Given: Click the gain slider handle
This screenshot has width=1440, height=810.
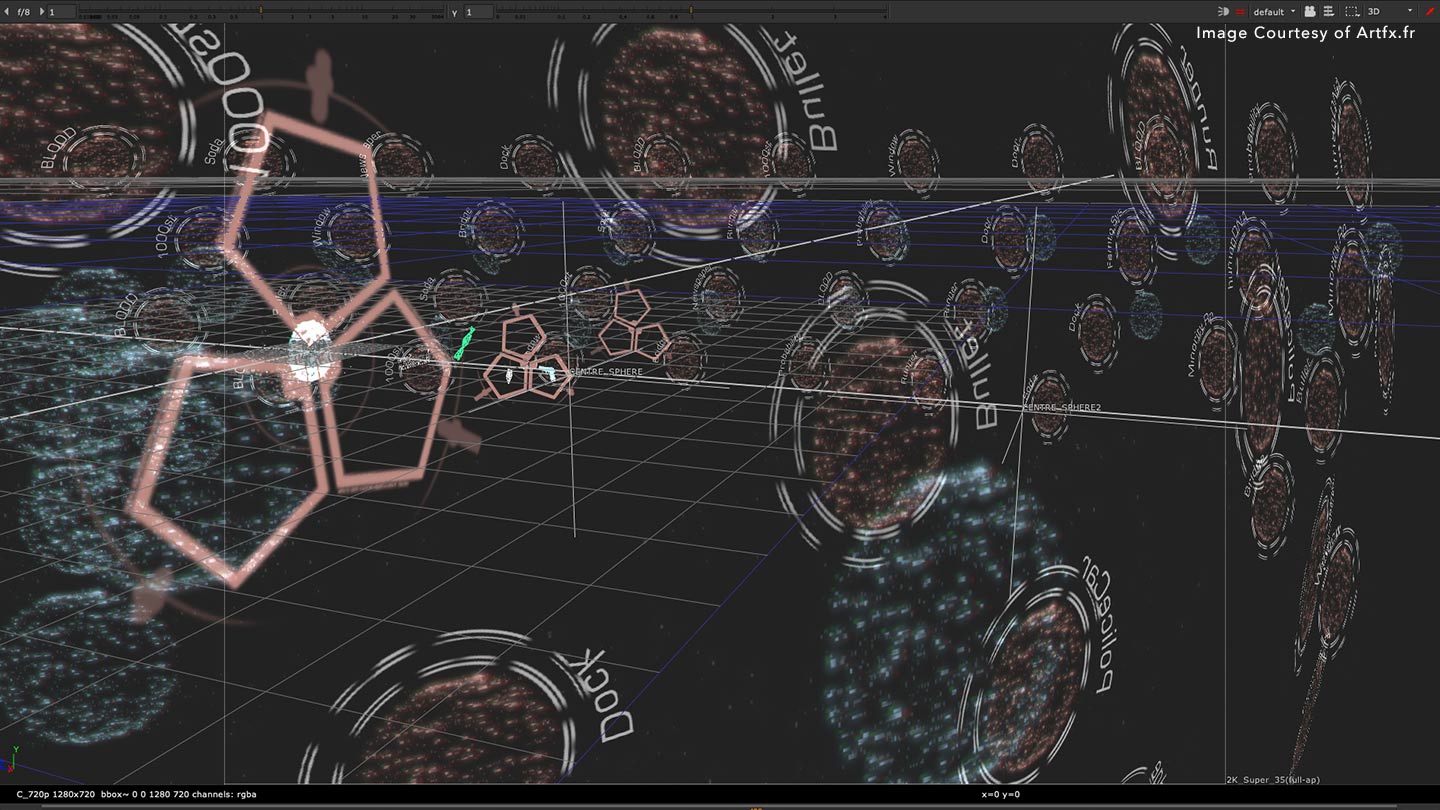Looking at the screenshot, I should [x=261, y=11].
